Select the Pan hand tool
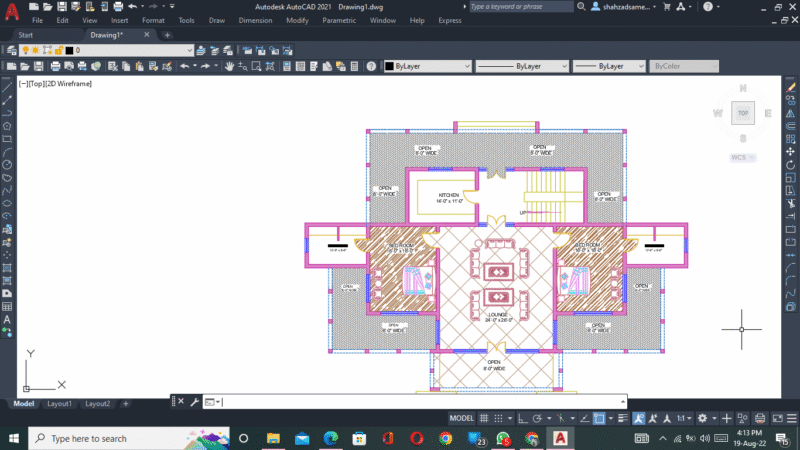This screenshot has height=450, width=800. click(x=229, y=66)
